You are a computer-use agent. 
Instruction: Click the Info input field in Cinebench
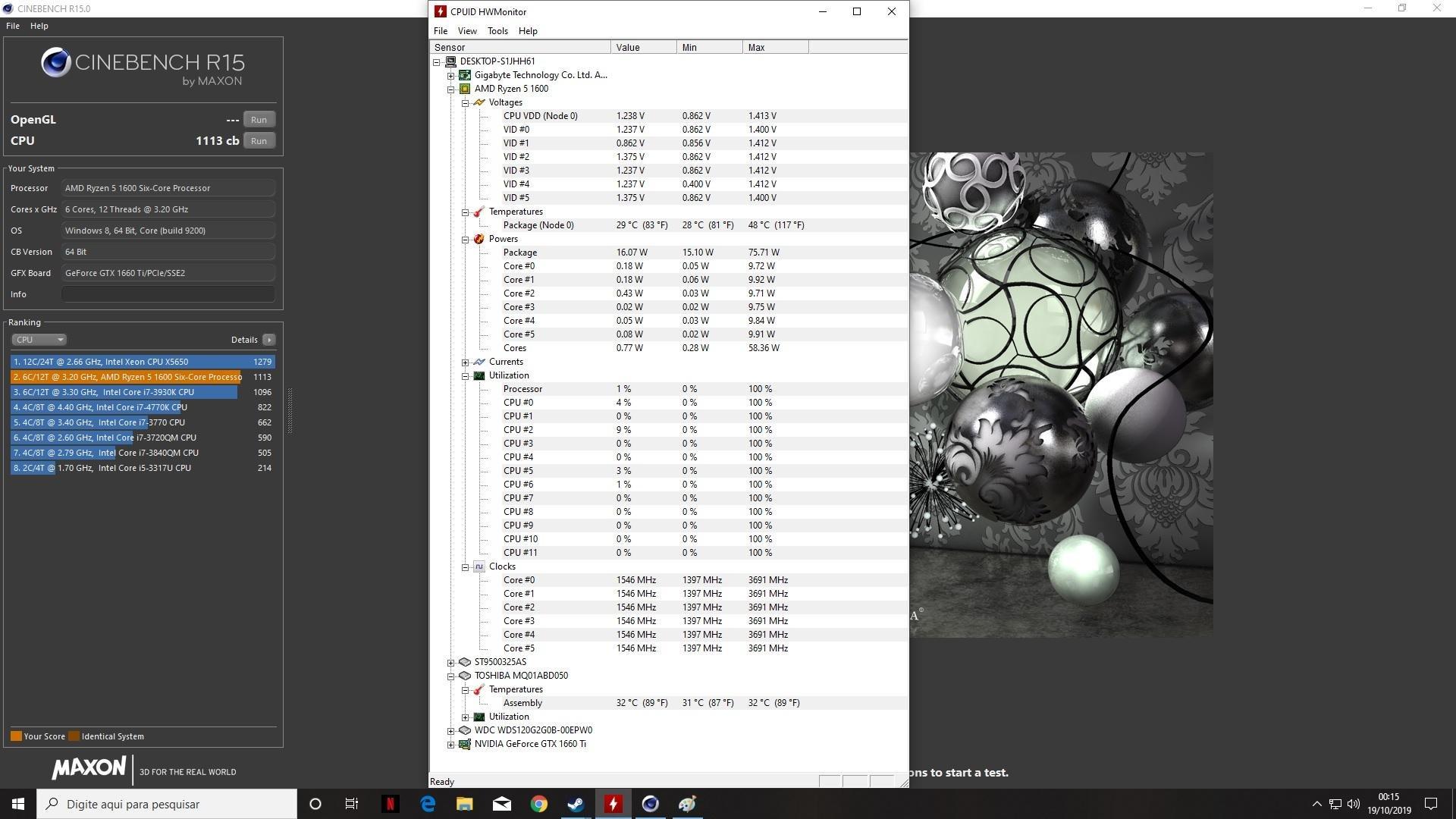(168, 294)
